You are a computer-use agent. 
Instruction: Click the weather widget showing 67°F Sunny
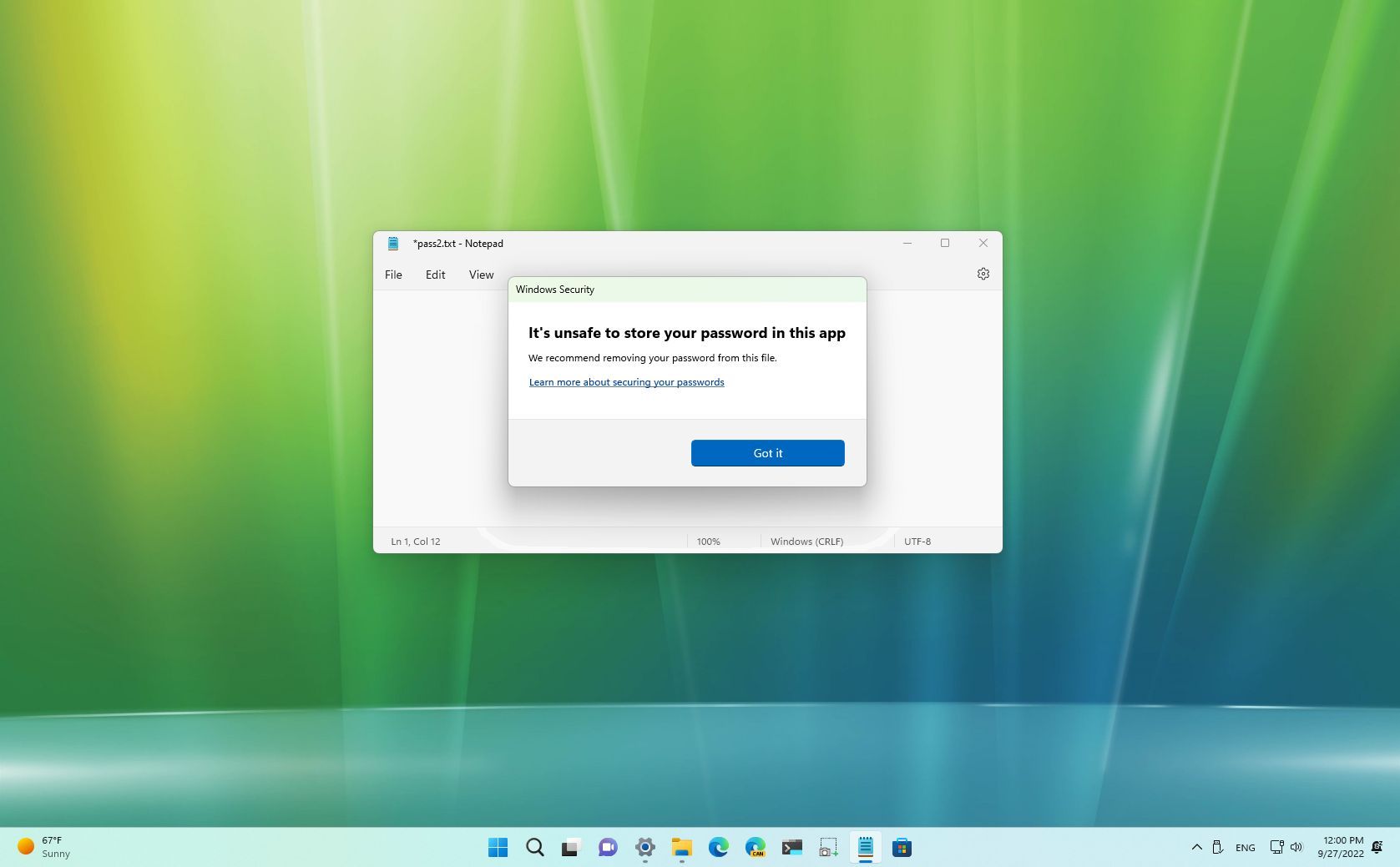pyautogui.click(x=42, y=846)
